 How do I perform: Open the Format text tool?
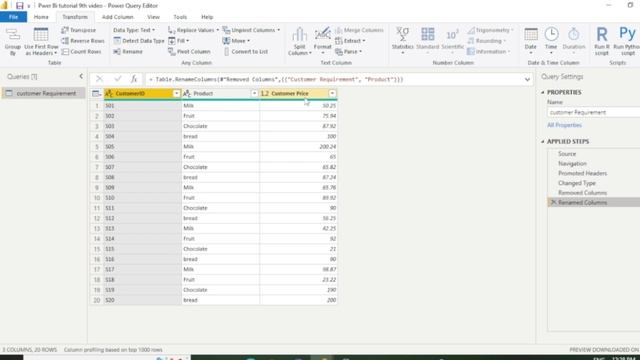point(322,41)
